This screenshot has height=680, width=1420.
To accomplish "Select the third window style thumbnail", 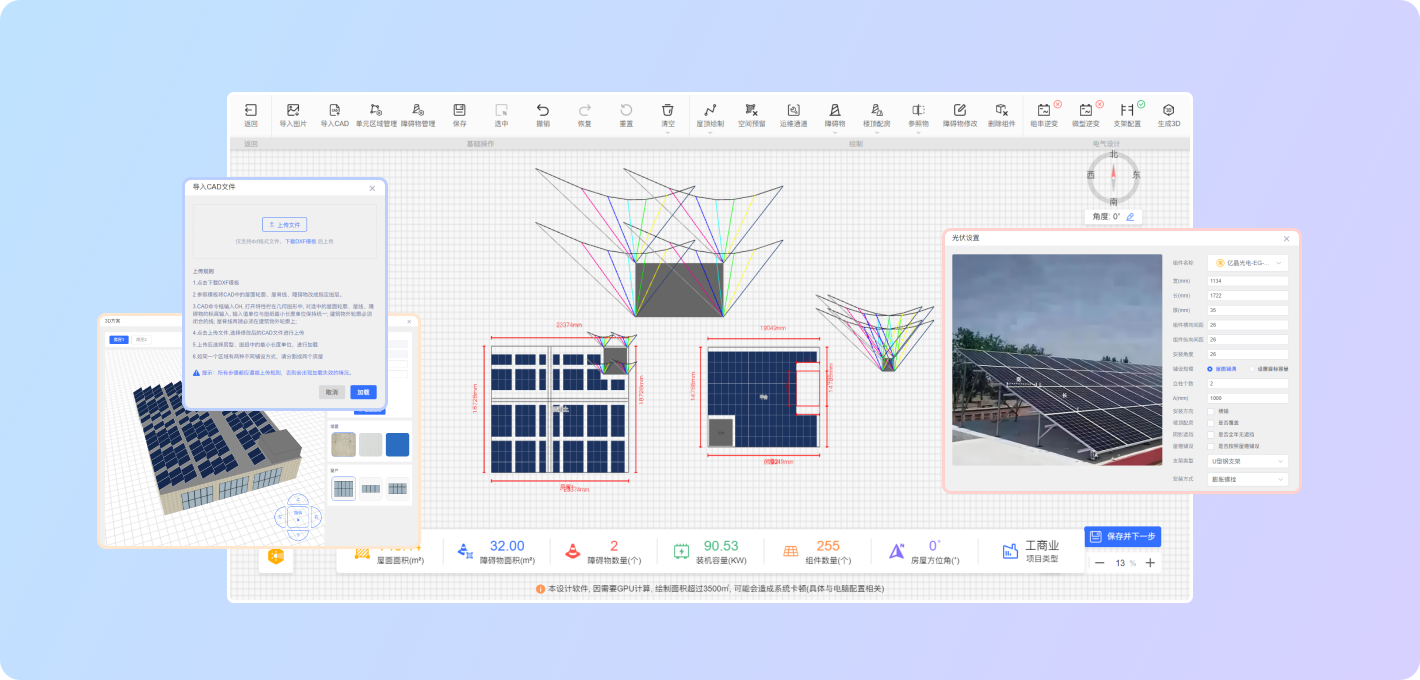I will coord(398,488).
